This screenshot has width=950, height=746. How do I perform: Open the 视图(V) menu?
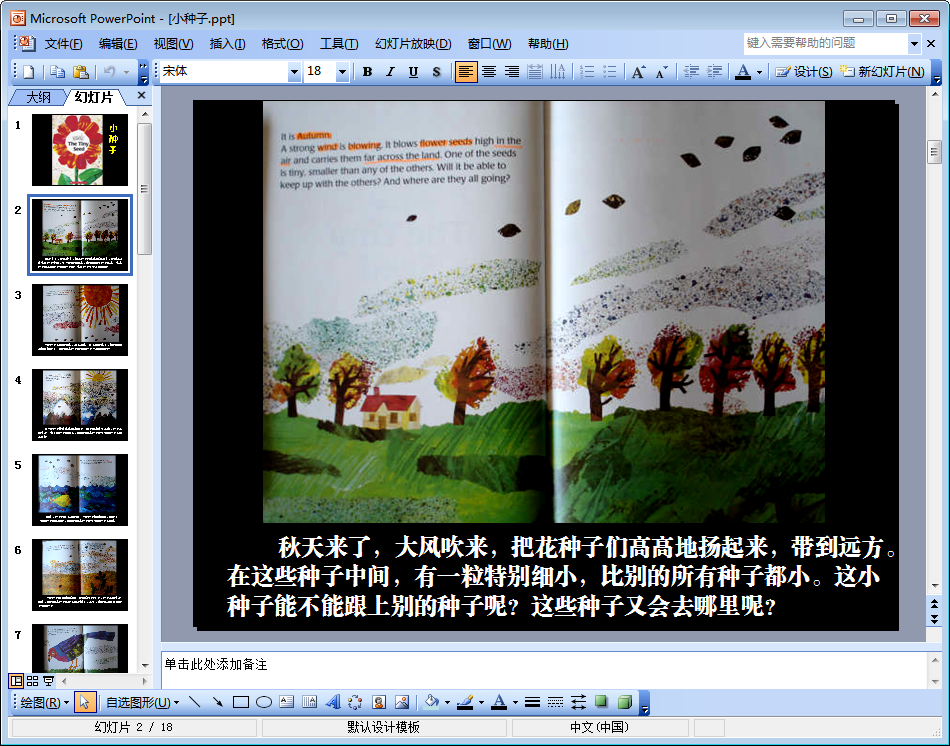(x=173, y=44)
